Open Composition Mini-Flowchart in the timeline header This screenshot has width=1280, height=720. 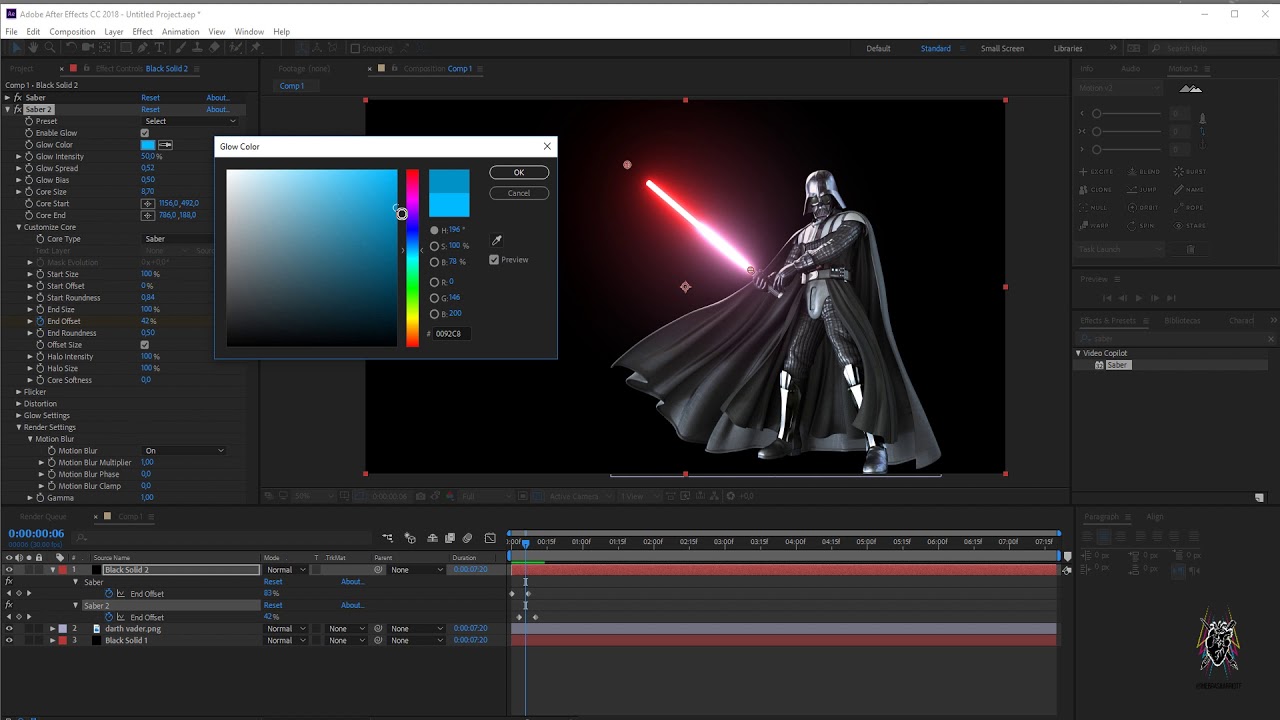[x=388, y=538]
